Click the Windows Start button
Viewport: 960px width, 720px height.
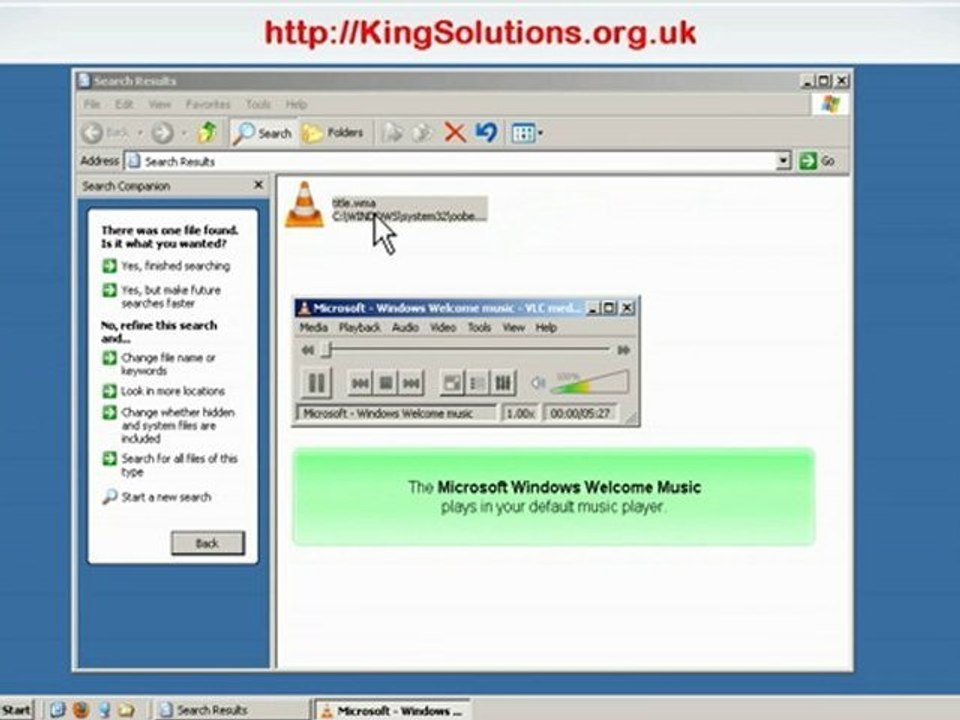17,710
